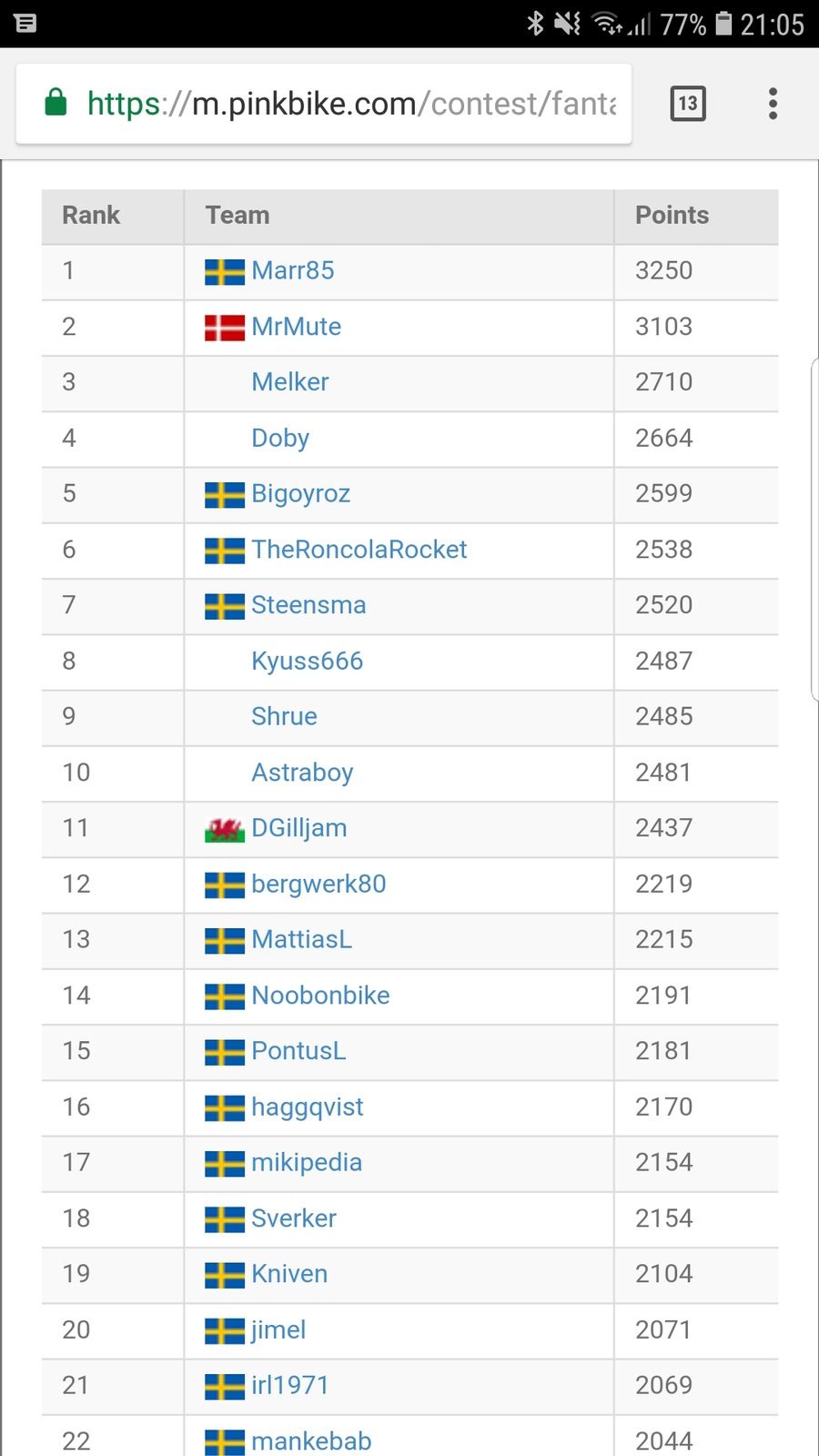Open the mankebab team link
This screenshot has height=1456, width=819.
click(312, 1441)
